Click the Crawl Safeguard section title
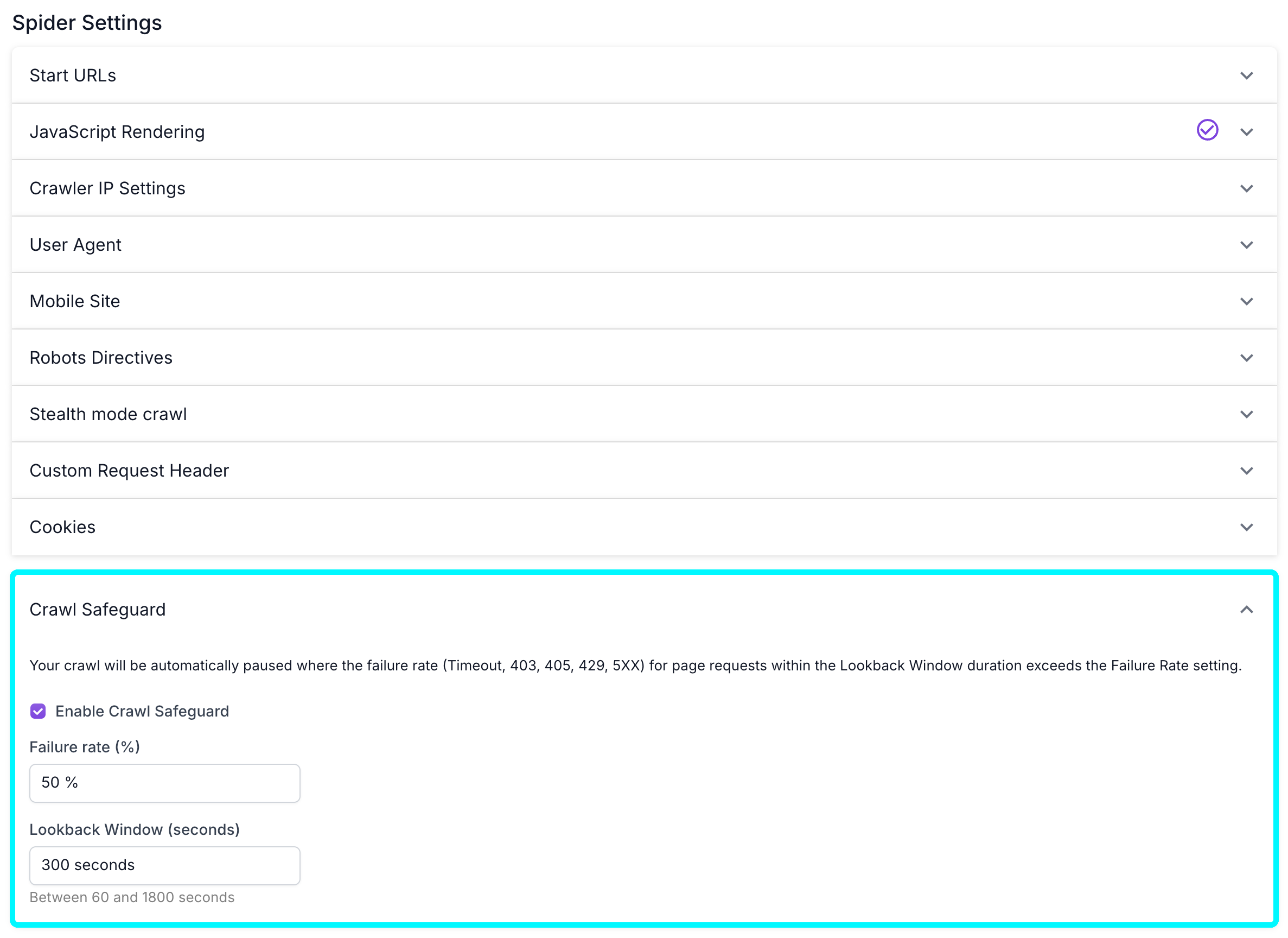The image size is (1288, 938). [x=98, y=610]
